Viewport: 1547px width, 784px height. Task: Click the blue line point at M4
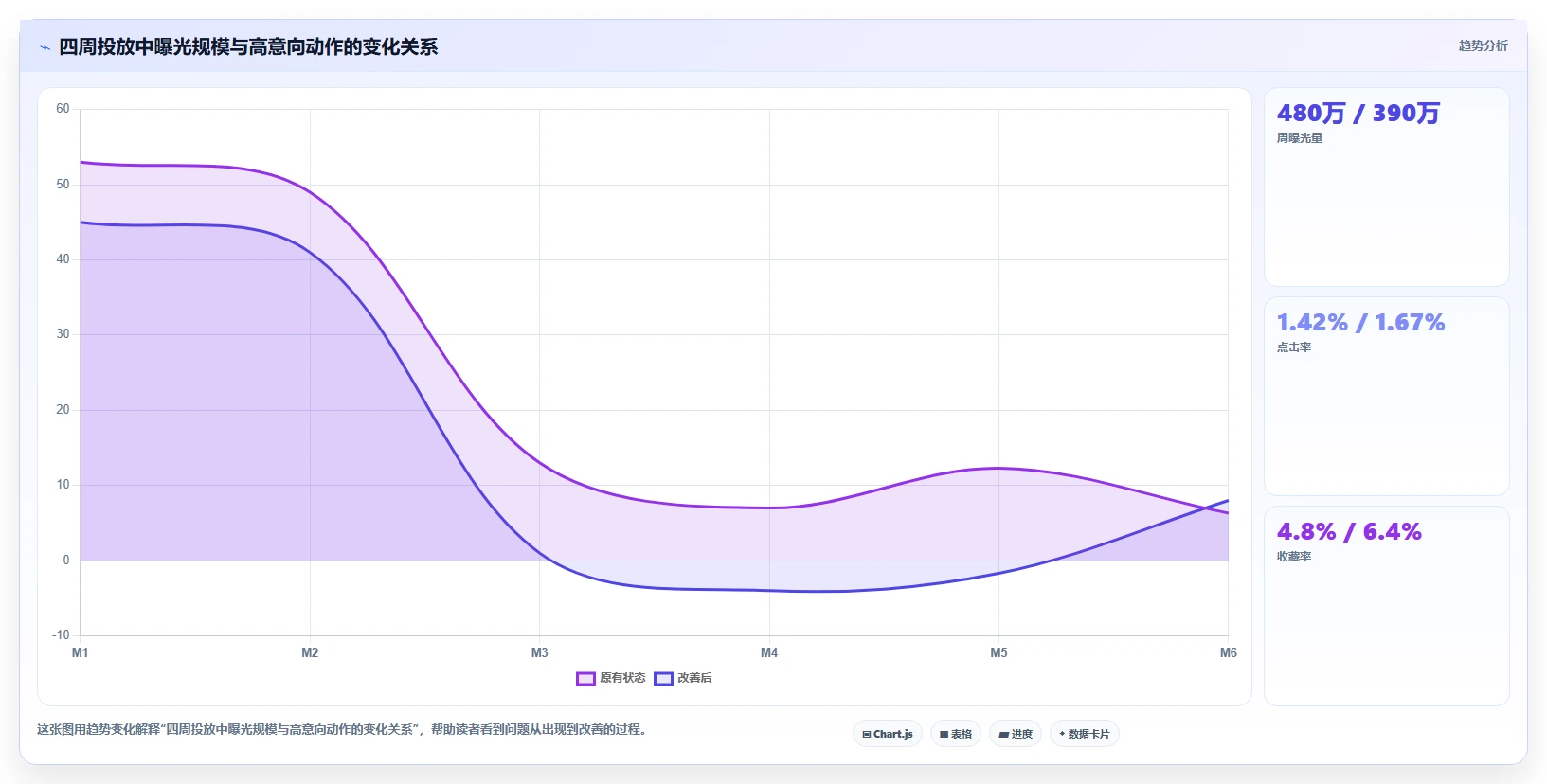tap(769, 591)
